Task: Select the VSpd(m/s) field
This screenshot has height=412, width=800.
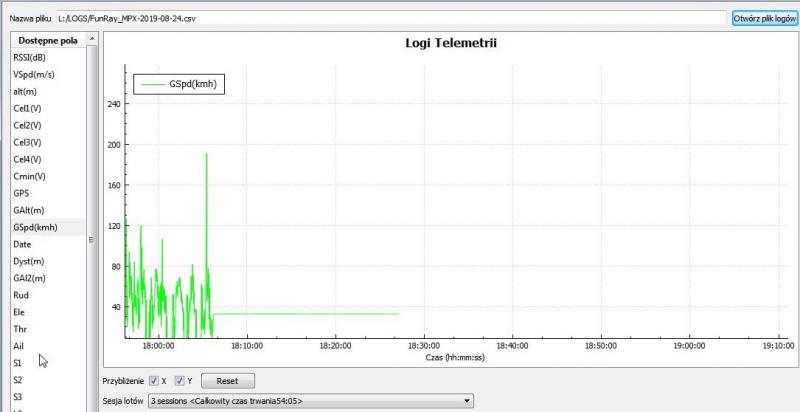Action: click(x=33, y=75)
